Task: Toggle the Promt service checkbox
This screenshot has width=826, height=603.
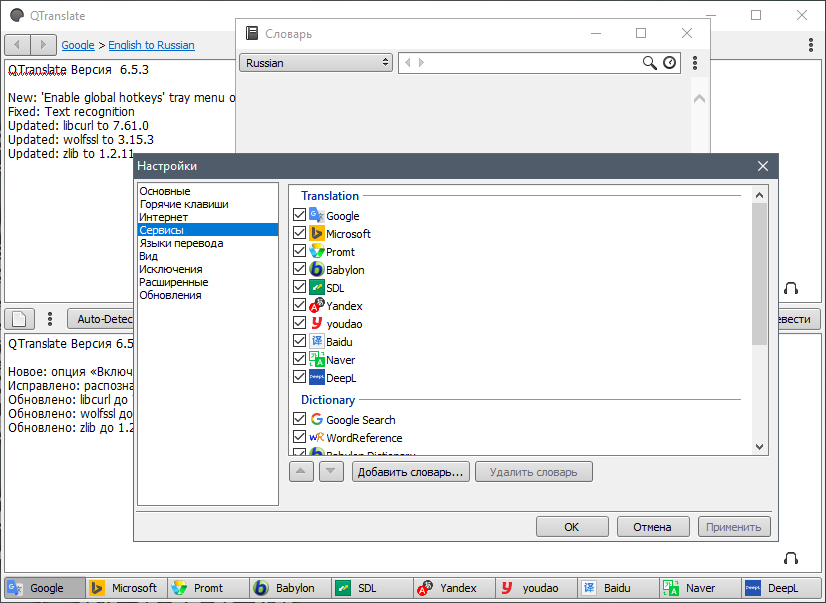Action: point(299,251)
